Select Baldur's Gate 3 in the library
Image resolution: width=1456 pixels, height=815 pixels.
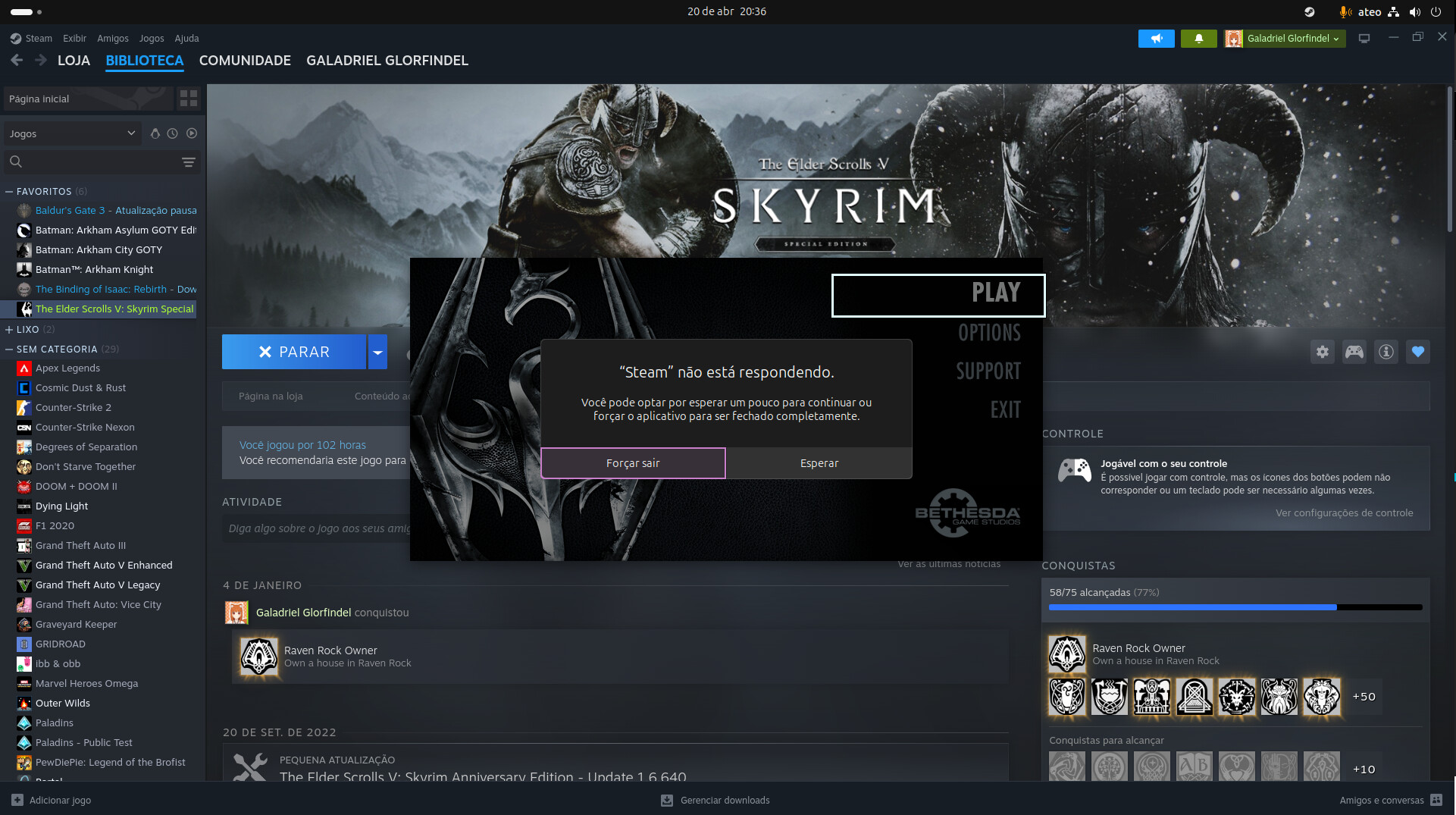[106, 211]
